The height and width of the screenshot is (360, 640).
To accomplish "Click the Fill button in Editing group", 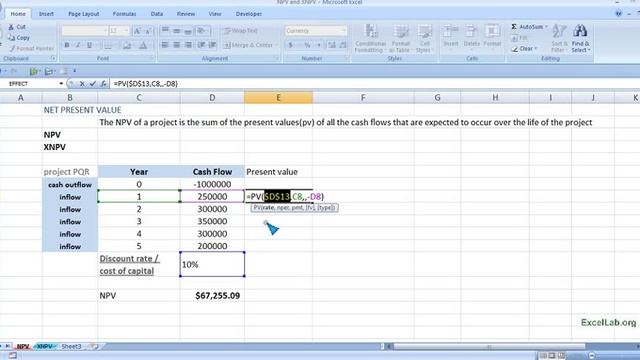I will click(x=519, y=38).
